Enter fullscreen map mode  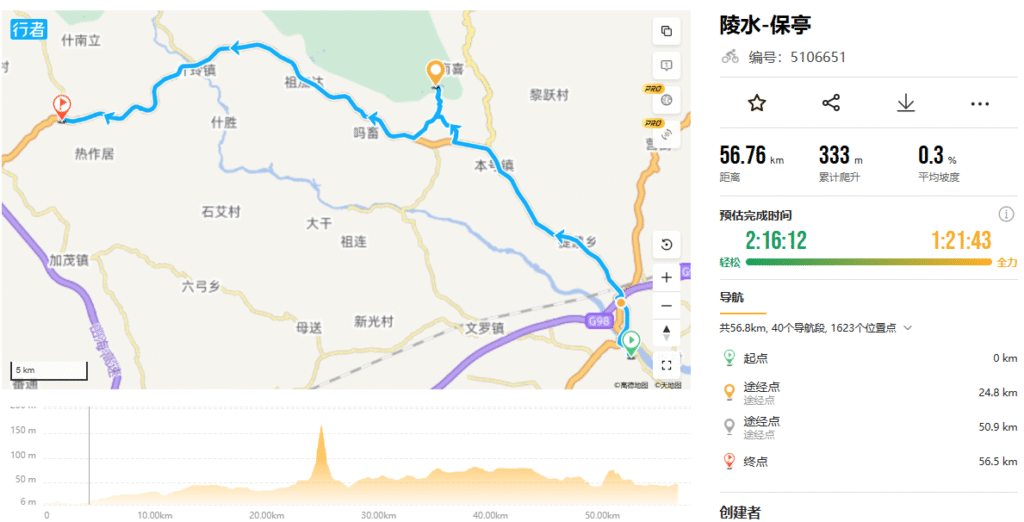666,365
